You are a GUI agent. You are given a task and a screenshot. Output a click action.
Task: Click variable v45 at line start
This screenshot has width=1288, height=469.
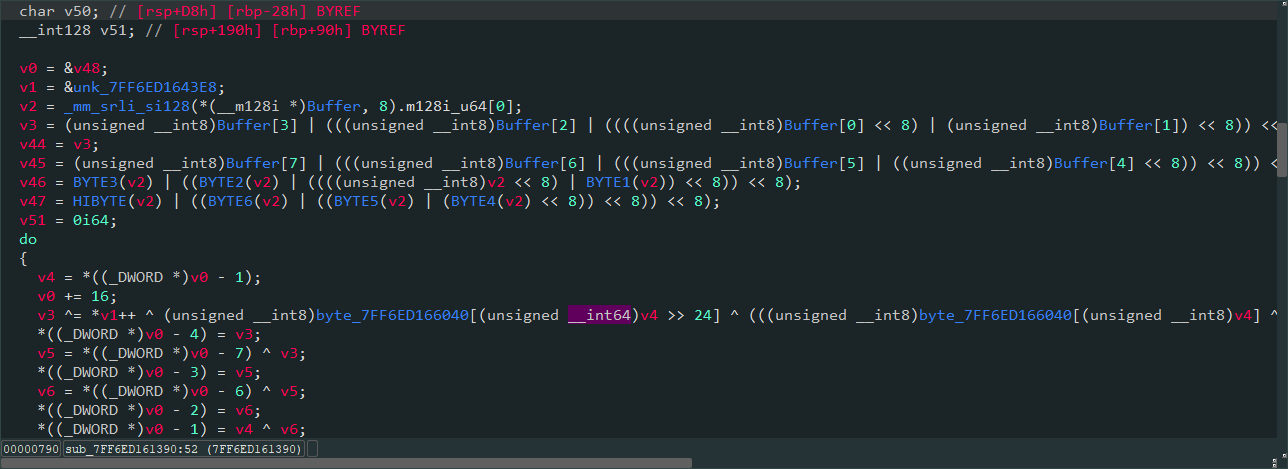(x=31, y=163)
